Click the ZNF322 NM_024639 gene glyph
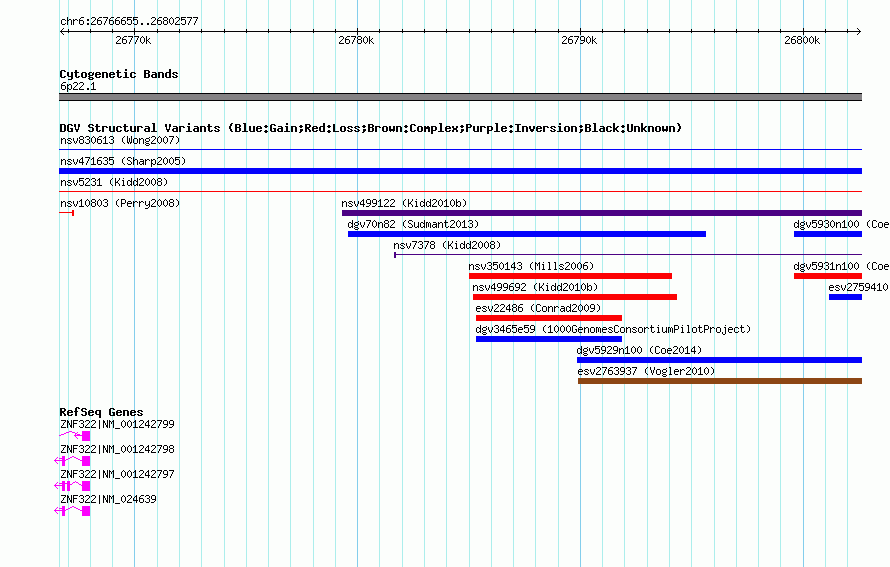The image size is (890, 567). pos(72,511)
